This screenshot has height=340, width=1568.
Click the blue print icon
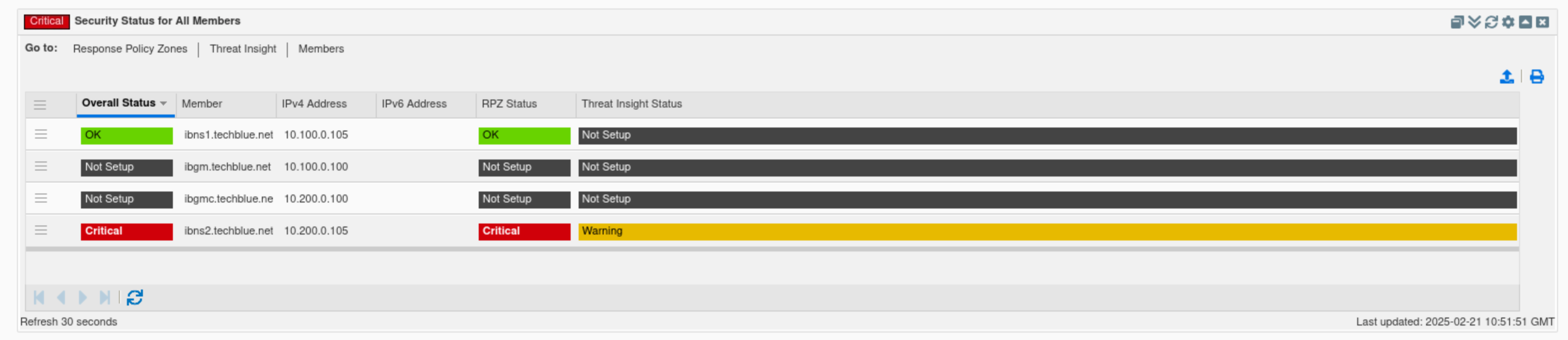1537,77
